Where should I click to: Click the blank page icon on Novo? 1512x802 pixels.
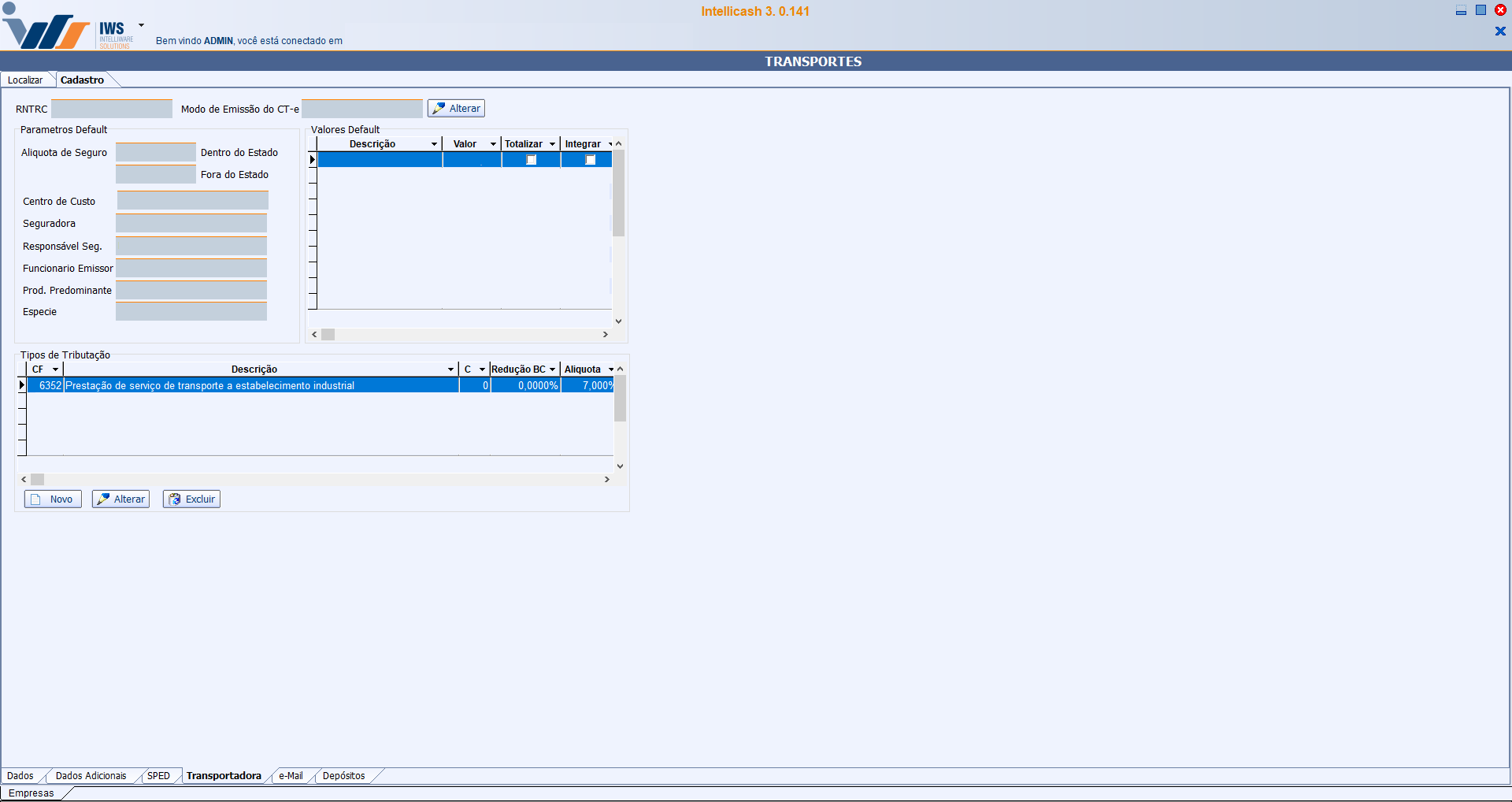[x=35, y=499]
